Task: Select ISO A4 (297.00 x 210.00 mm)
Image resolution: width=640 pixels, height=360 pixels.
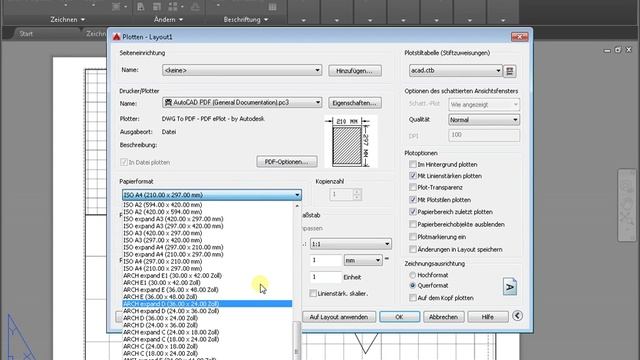Action: click(x=207, y=261)
